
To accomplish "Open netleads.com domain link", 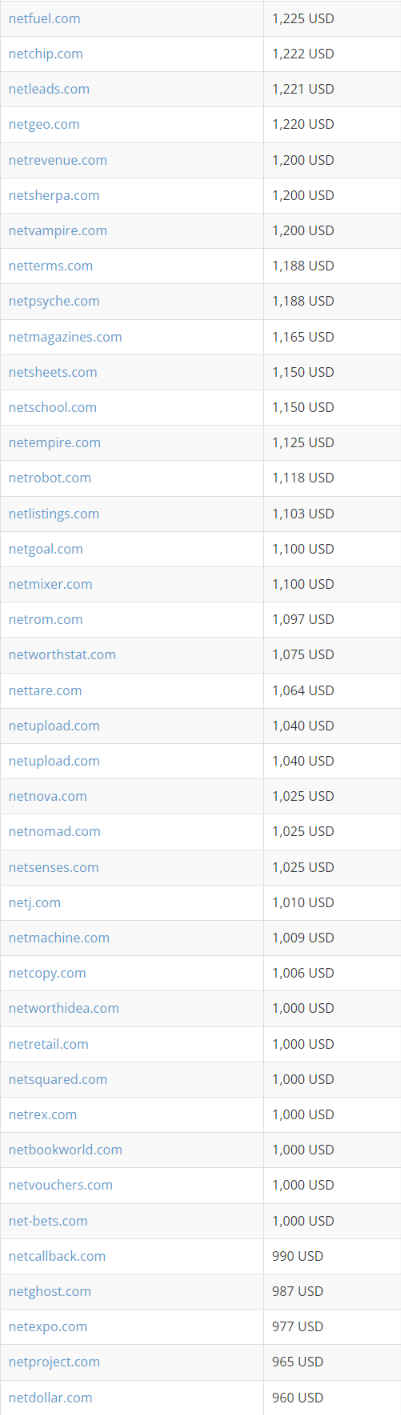I will (49, 89).
